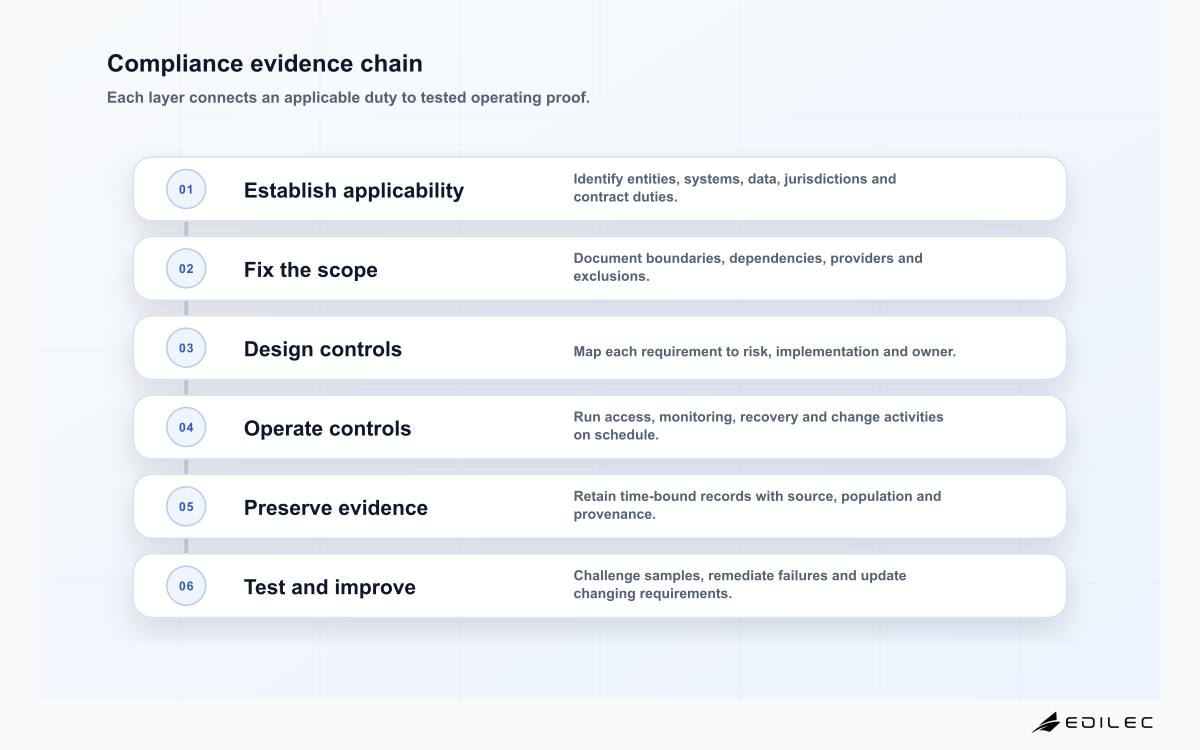Select the Preserve evidence heading
Screen dimensions: 1200x750
(336, 507)
